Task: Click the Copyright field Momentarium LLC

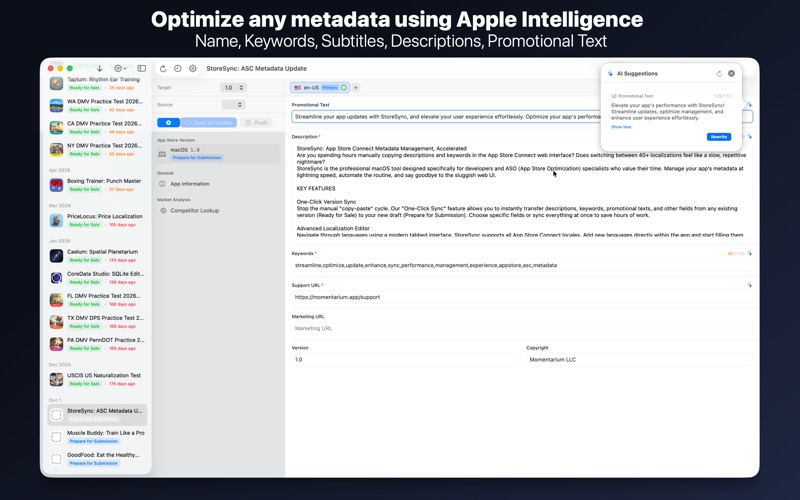Action: pyautogui.click(x=639, y=360)
